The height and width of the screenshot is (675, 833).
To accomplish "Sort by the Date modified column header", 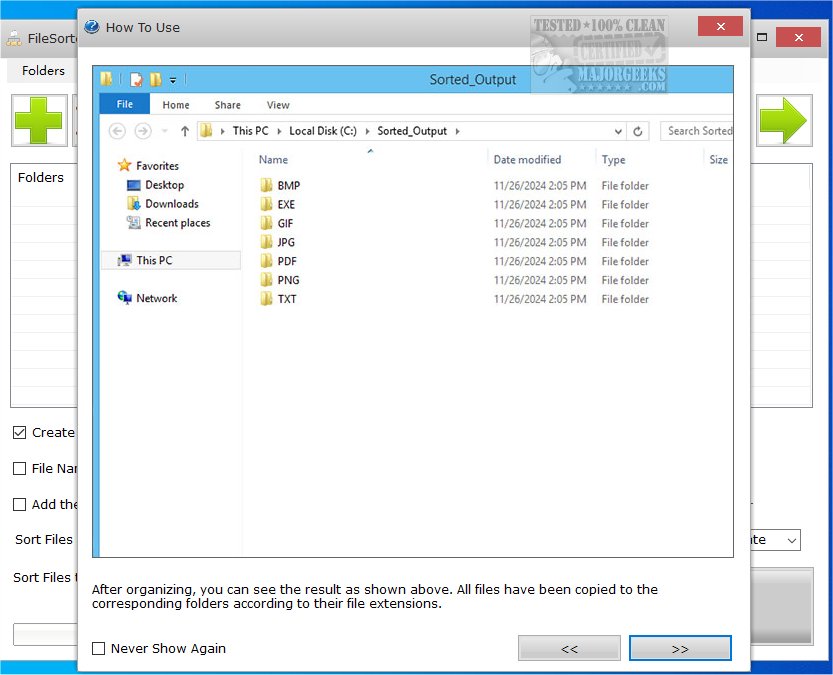I will pyautogui.click(x=527, y=159).
